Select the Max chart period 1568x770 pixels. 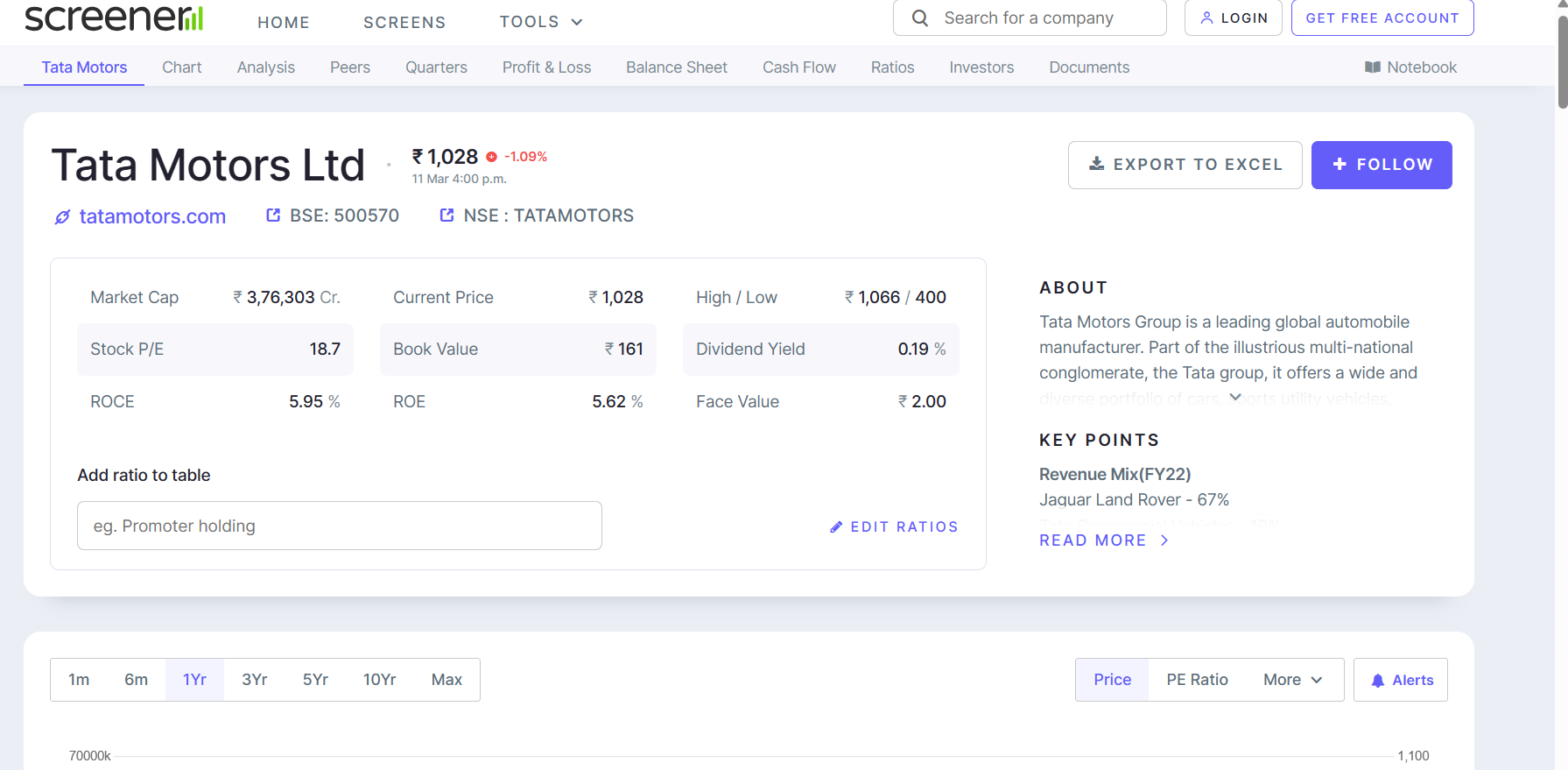coord(446,680)
